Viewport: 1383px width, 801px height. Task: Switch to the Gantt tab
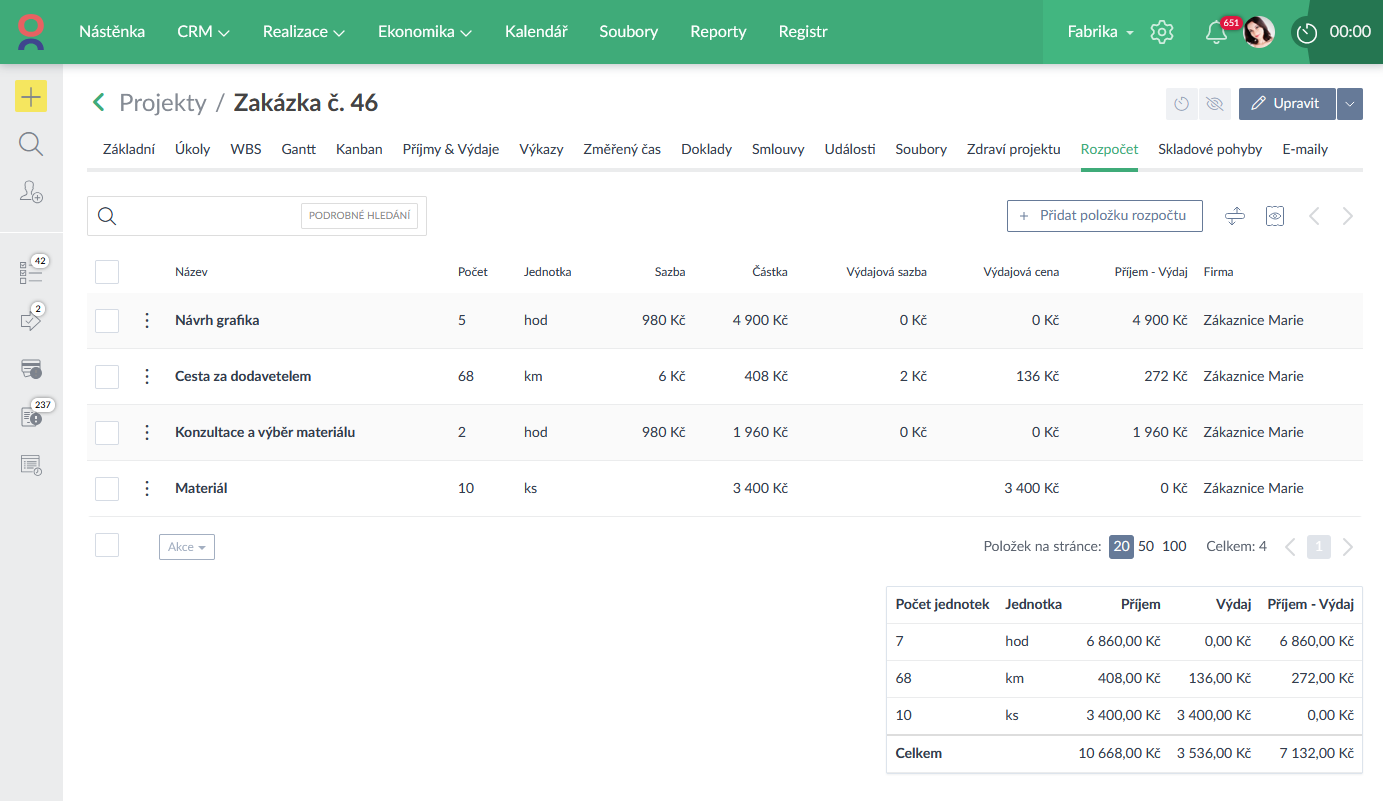pyautogui.click(x=298, y=149)
